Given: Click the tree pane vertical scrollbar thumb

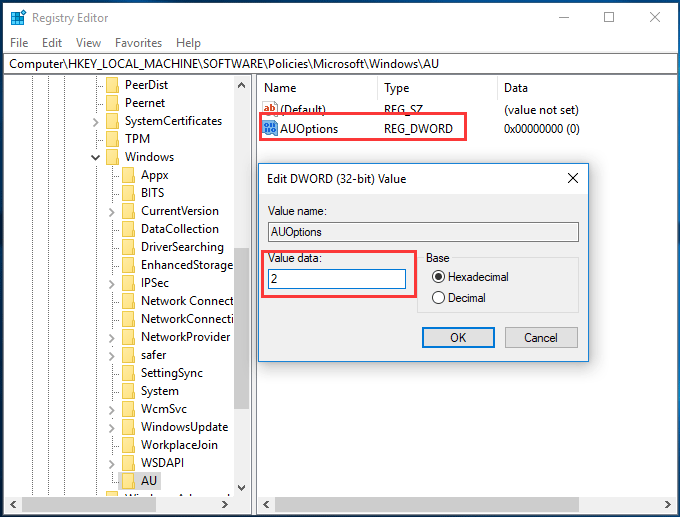Looking at the screenshot, I should (x=242, y=328).
